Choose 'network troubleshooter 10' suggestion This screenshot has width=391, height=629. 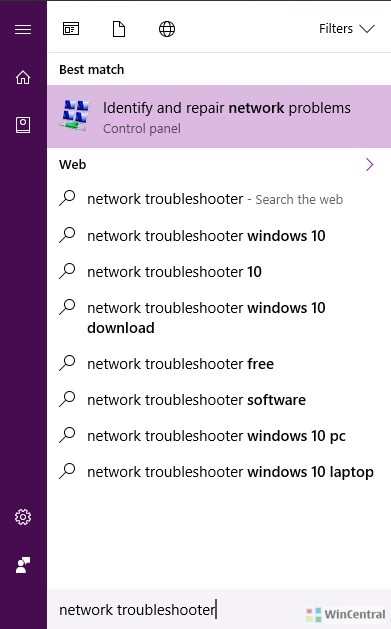pos(219,272)
